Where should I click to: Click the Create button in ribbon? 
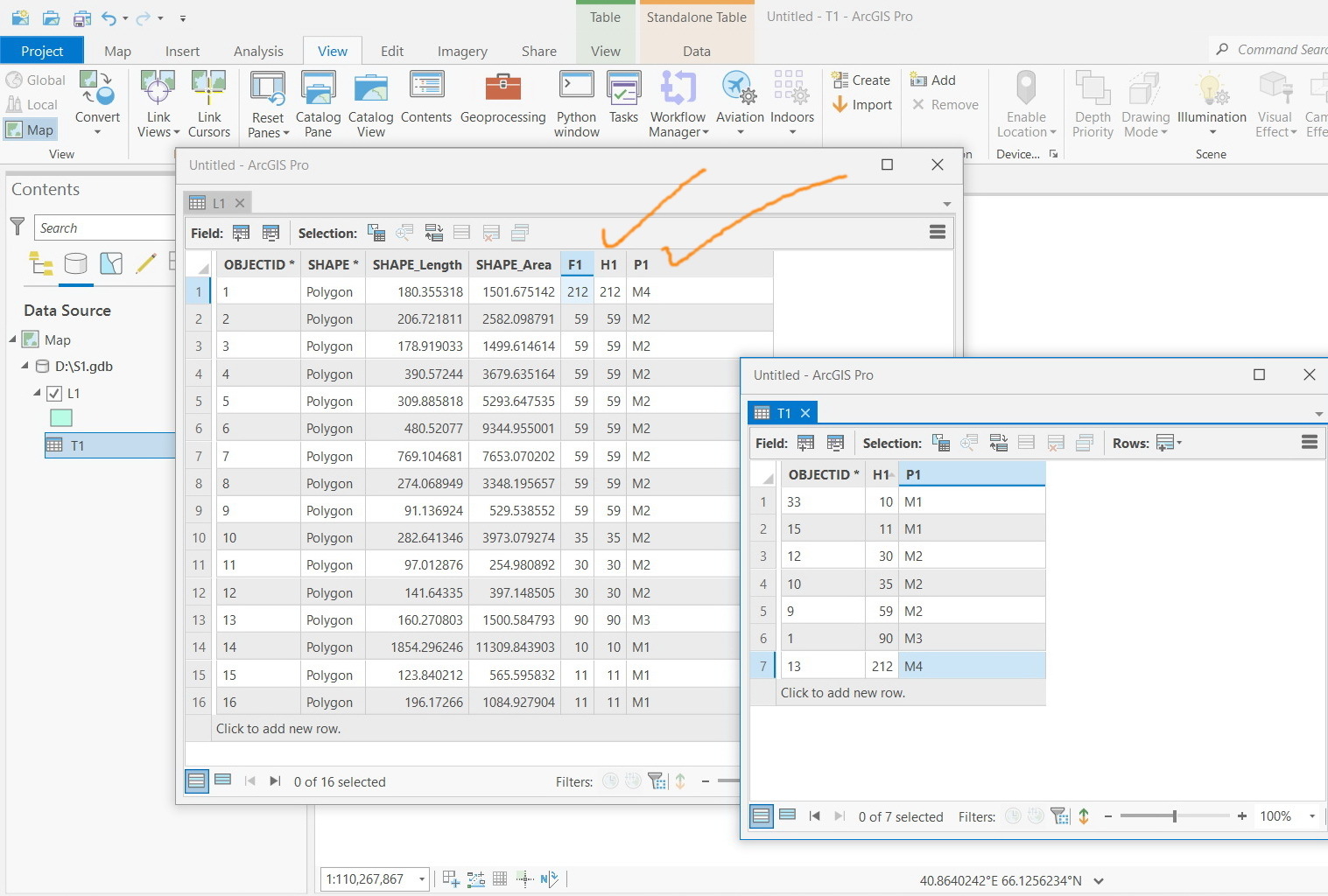tap(861, 80)
